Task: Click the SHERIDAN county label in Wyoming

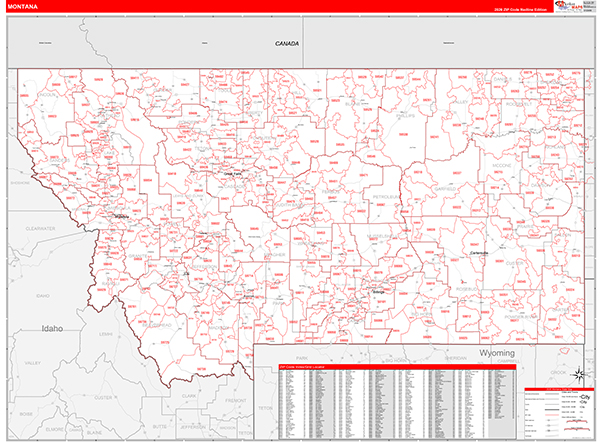Action: [x=455, y=358]
